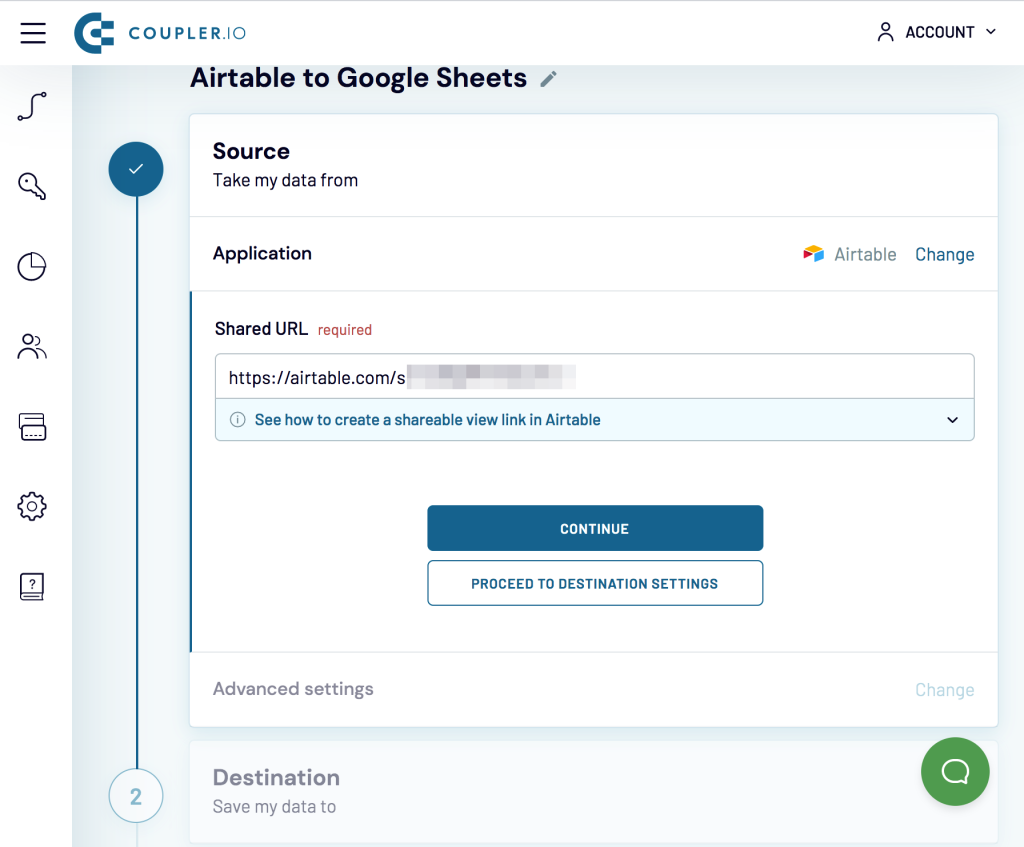This screenshot has height=847, width=1024.
Task: Click the CONTINUE button
Action: (x=595, y=528)
